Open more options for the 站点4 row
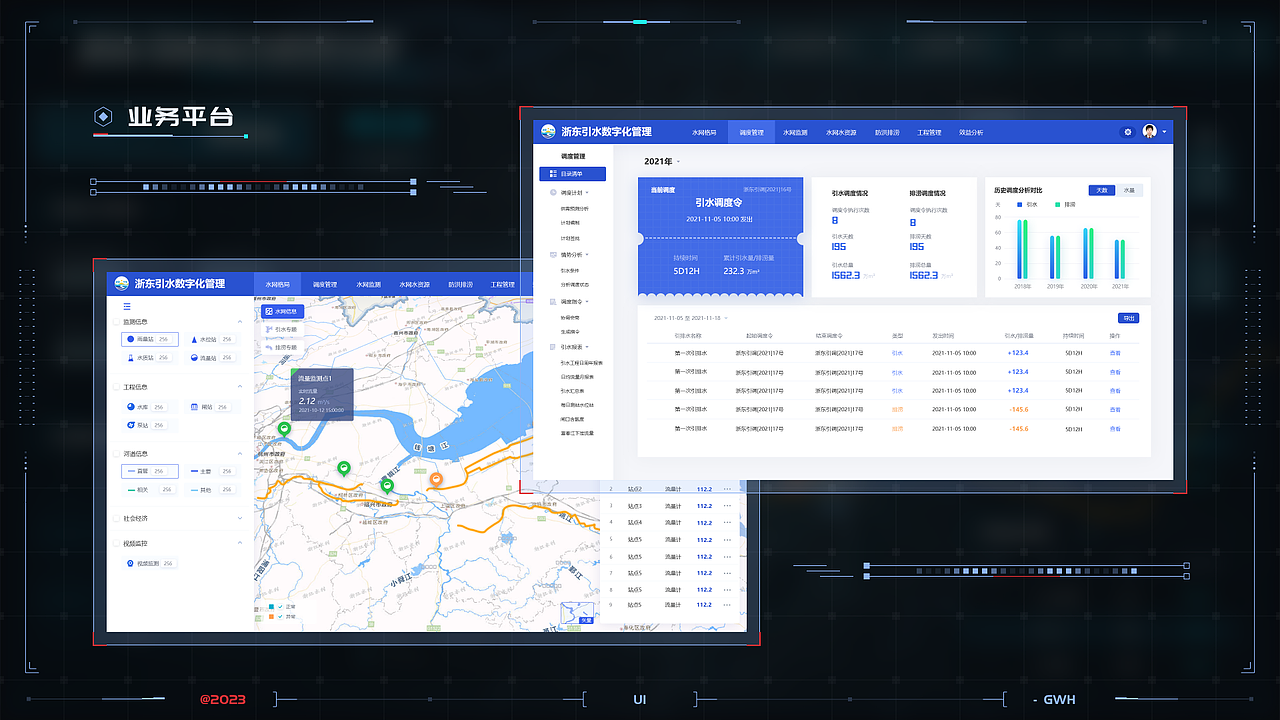Image resolution: width=1280 pixels, height=720 pixels. [727, 523]
